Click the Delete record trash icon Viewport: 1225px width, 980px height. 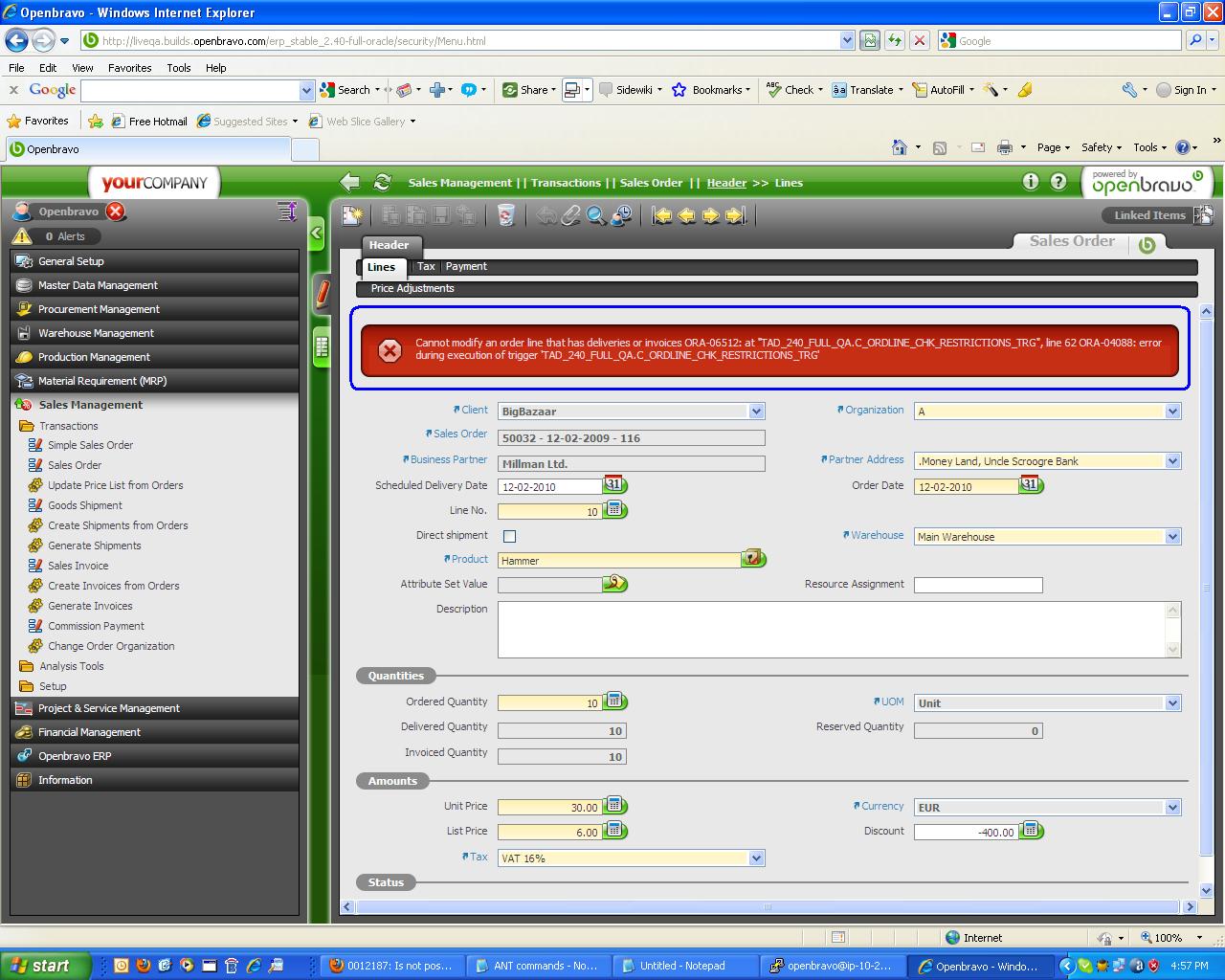[506, 216]
